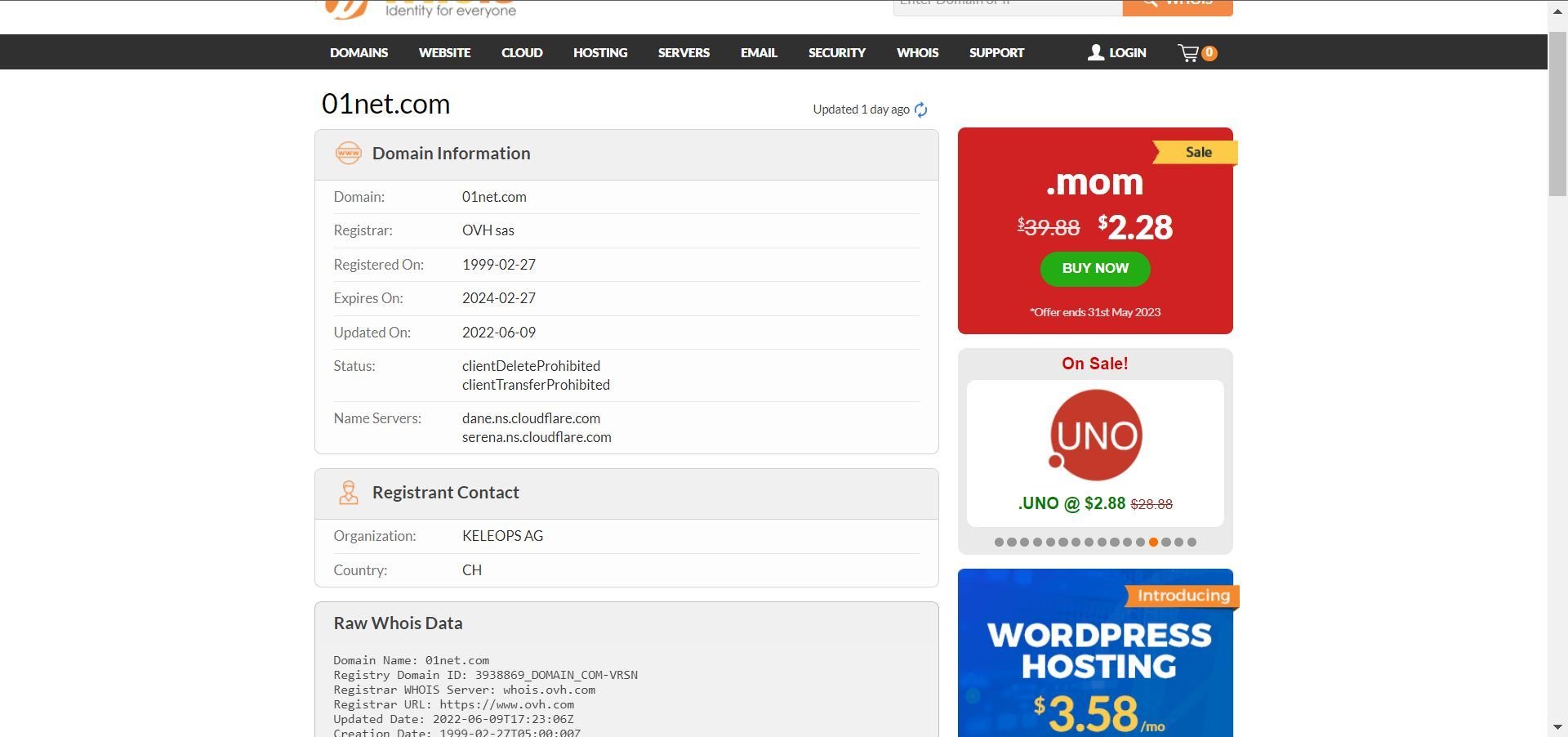Screen dimensions: 1568x737
Task: Open the DOMAINS menu
Action: 359,52
